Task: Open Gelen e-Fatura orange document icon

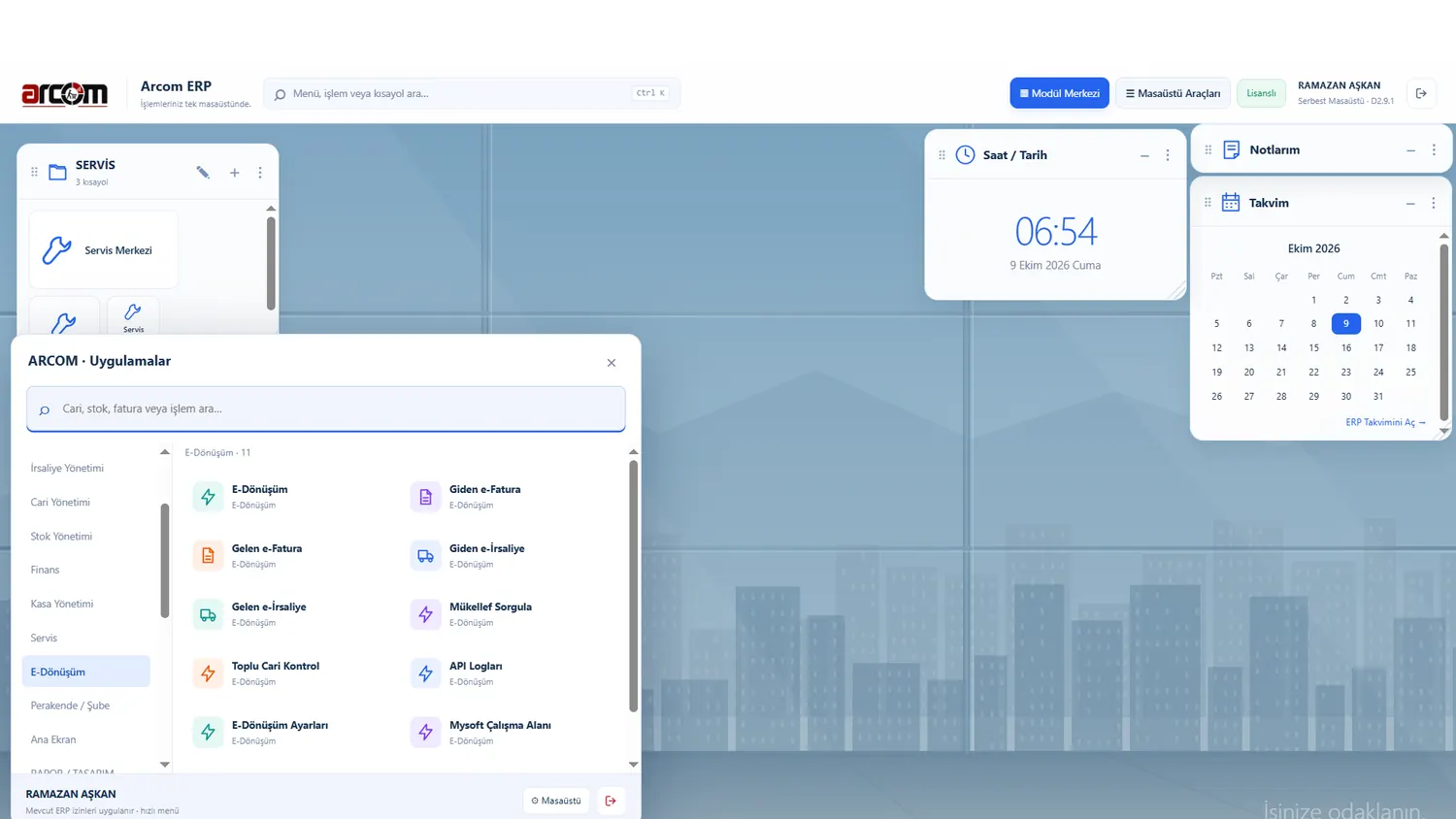Action: pyautogui.click(x=208, y=556)
